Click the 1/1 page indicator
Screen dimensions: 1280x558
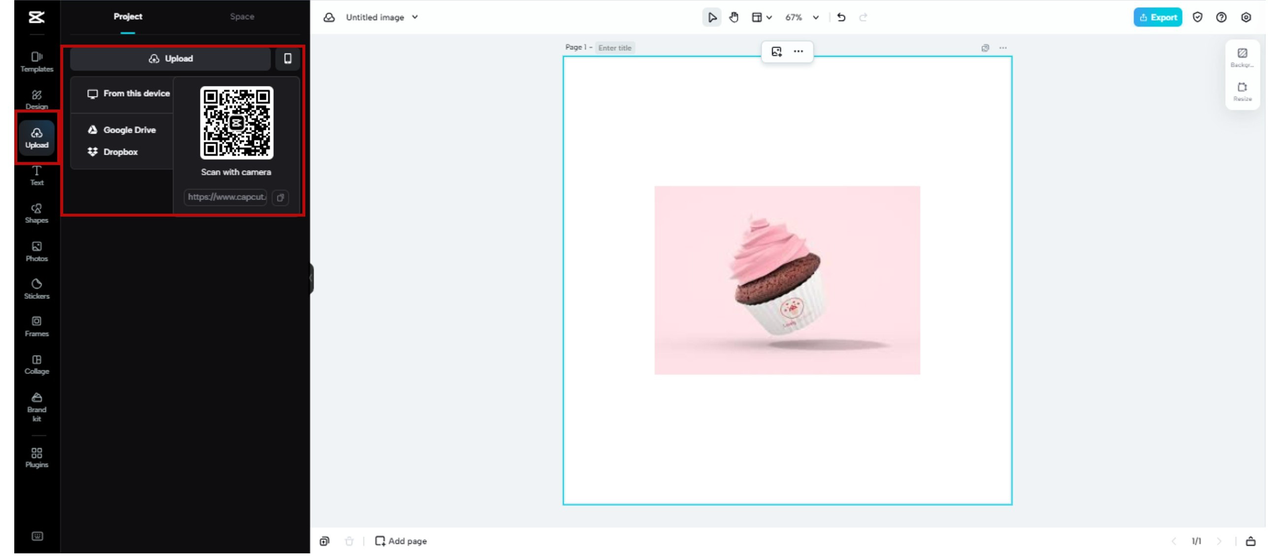pos(1196,541)
